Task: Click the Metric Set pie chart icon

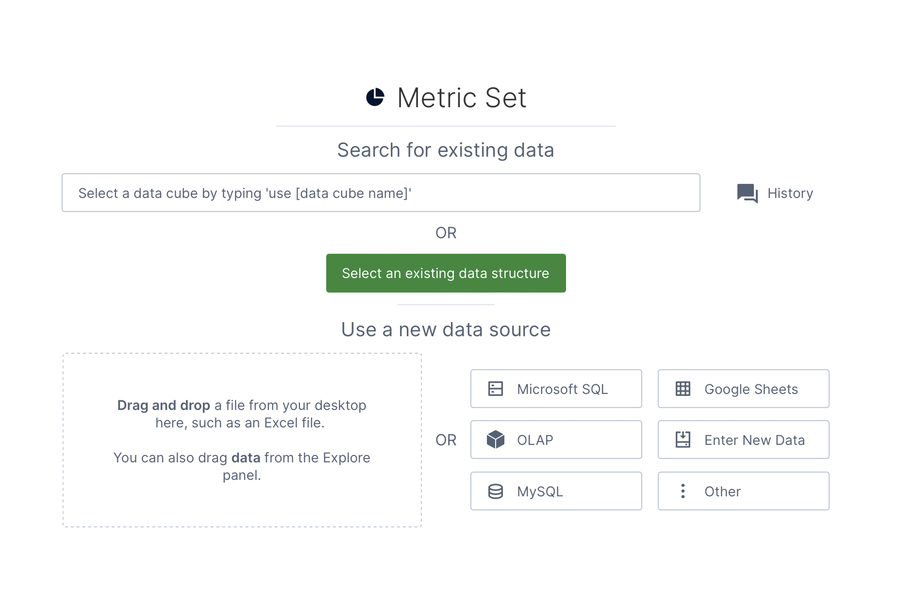Action: pyautogui.click(x=374, y=96)
